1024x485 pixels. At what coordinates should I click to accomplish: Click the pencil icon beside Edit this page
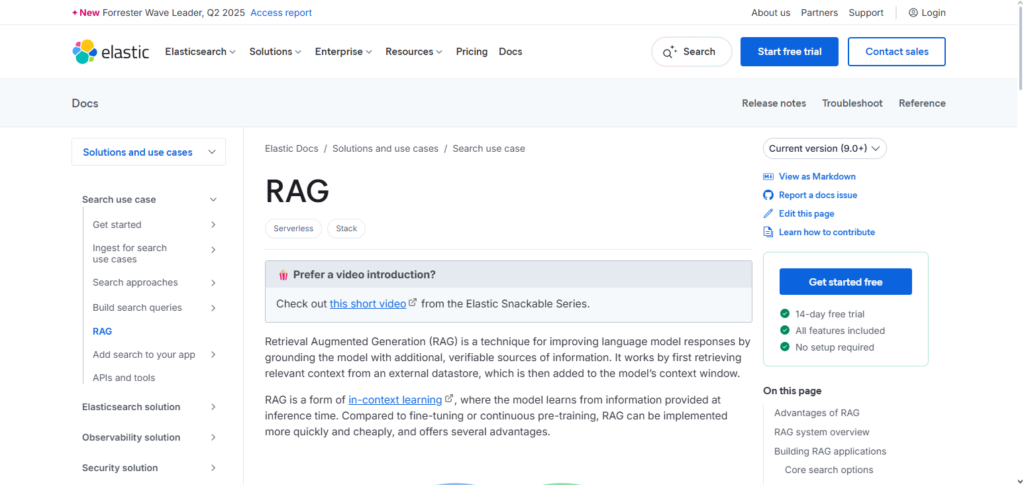click(x=768, y=213)
